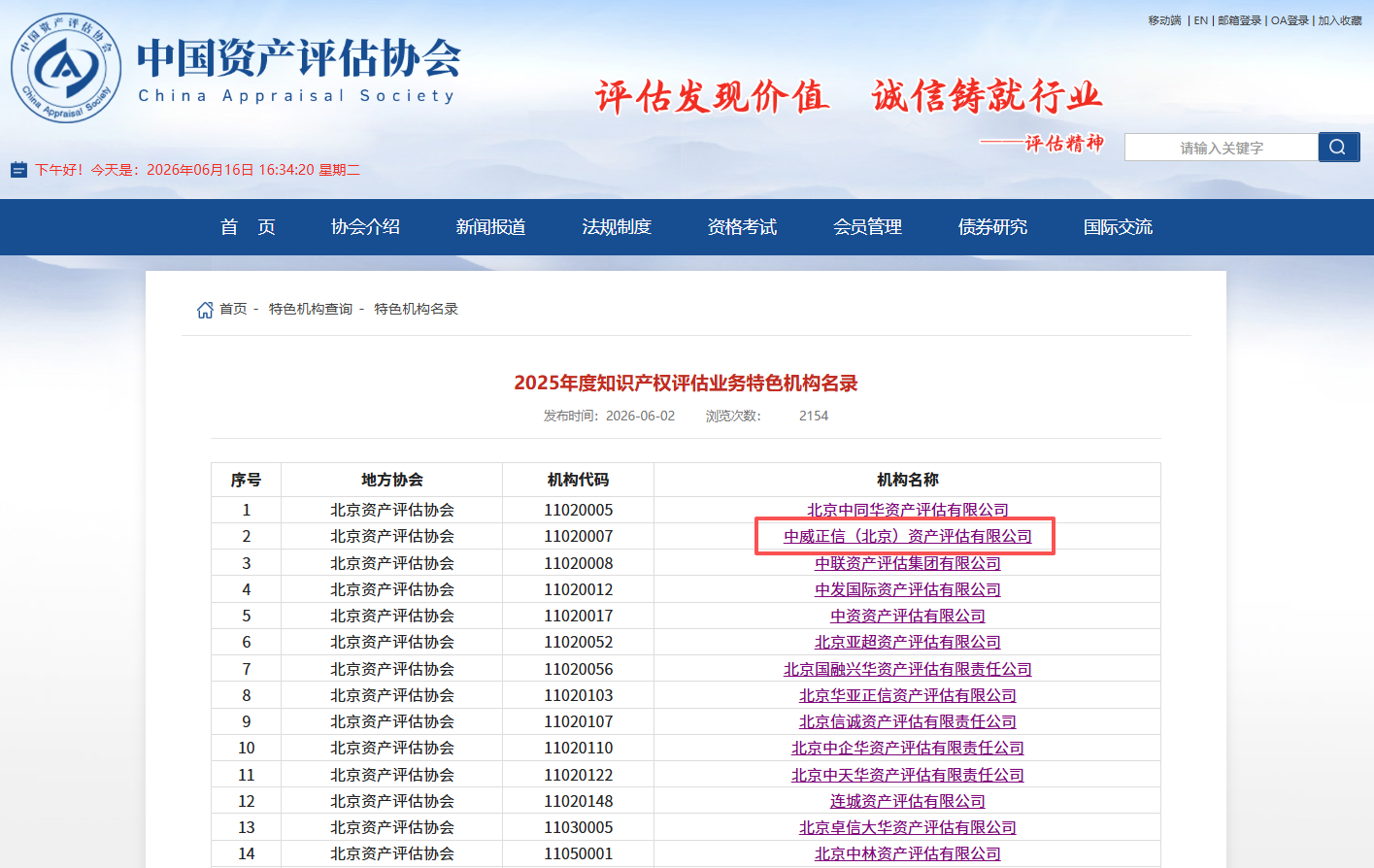Open the 移动端 link at top
The width and height of the screenshot is (1374, 868).
pos(1164,20)
